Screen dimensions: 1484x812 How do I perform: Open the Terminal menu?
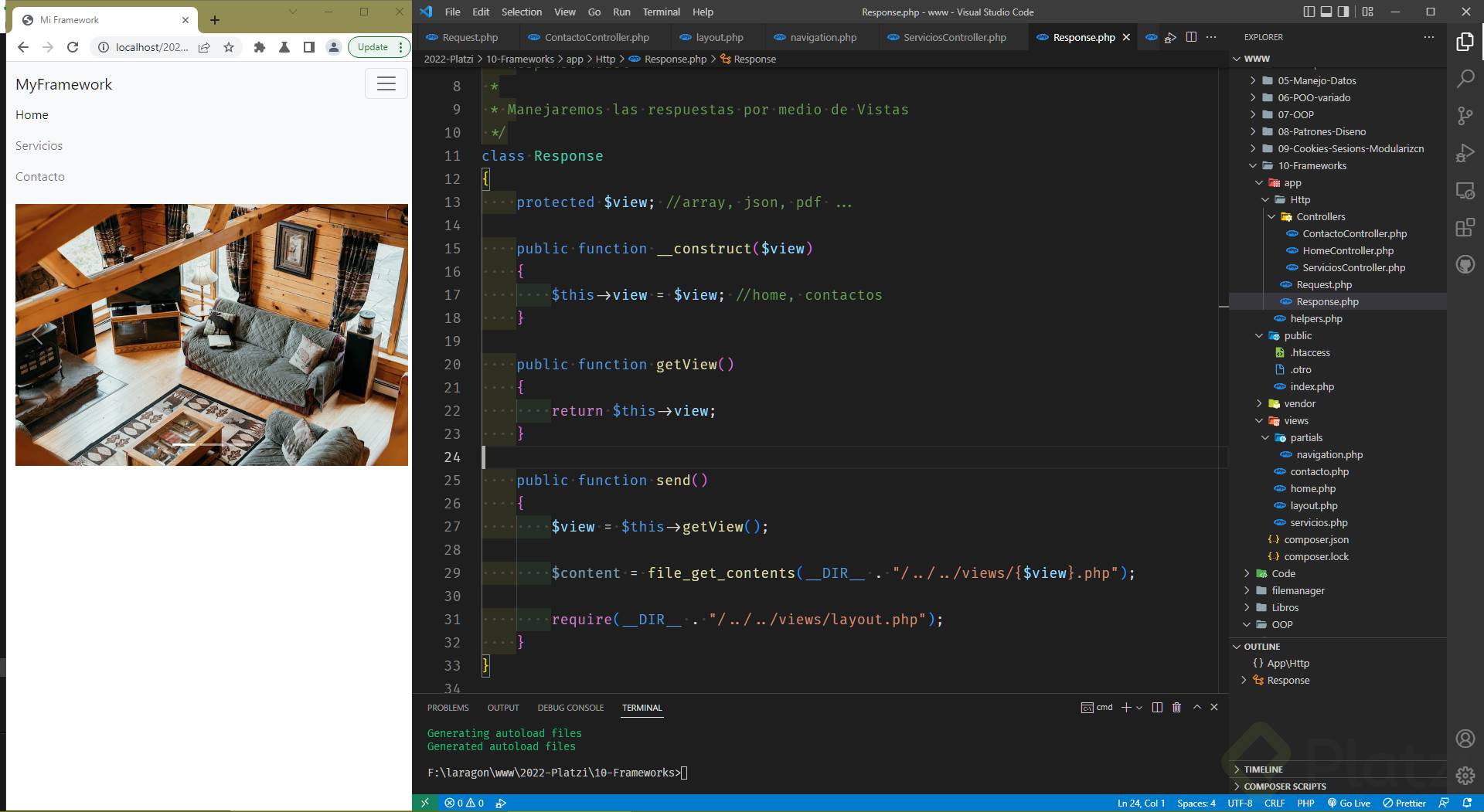coord(662,12)
